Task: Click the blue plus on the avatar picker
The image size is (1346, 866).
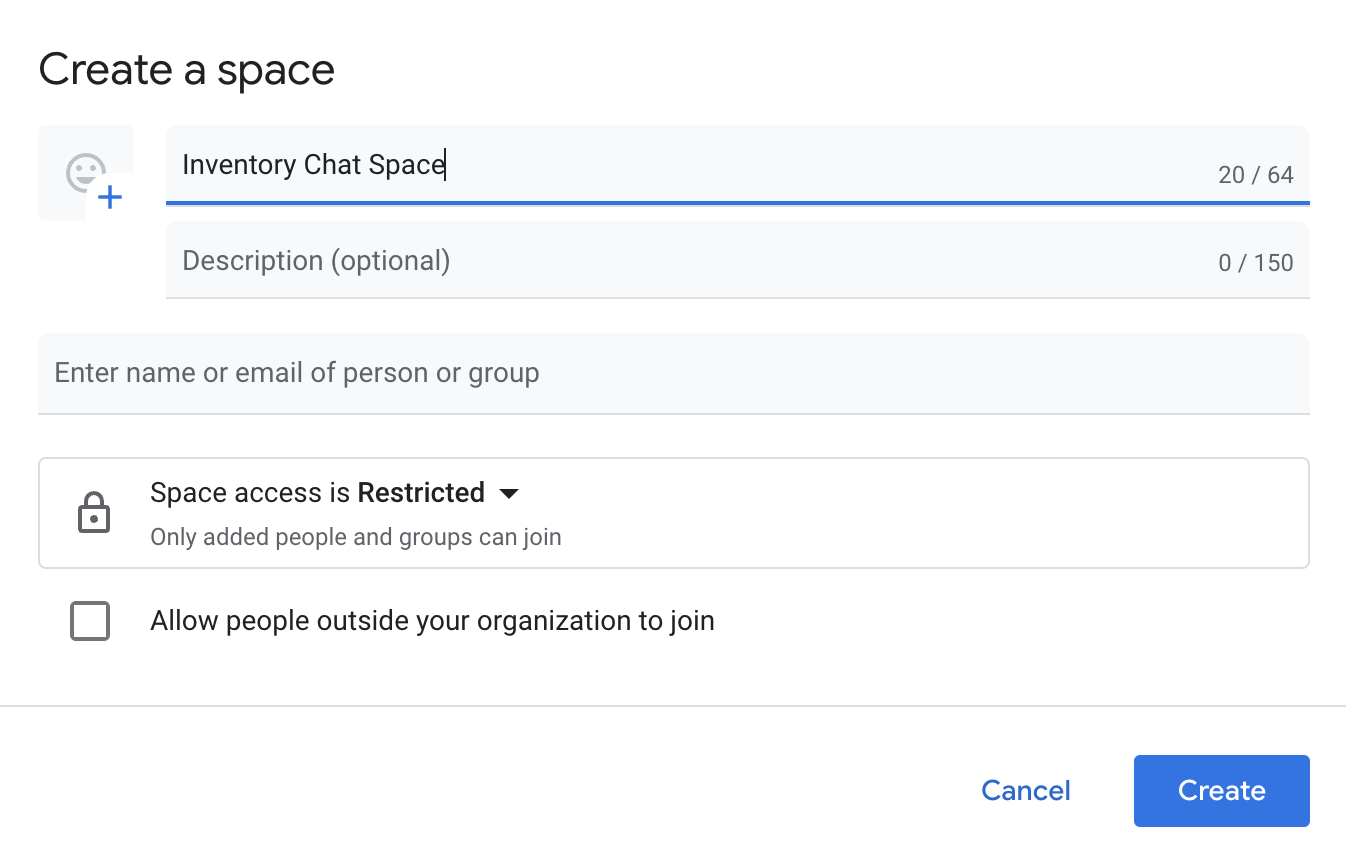Action: (108, 198)
